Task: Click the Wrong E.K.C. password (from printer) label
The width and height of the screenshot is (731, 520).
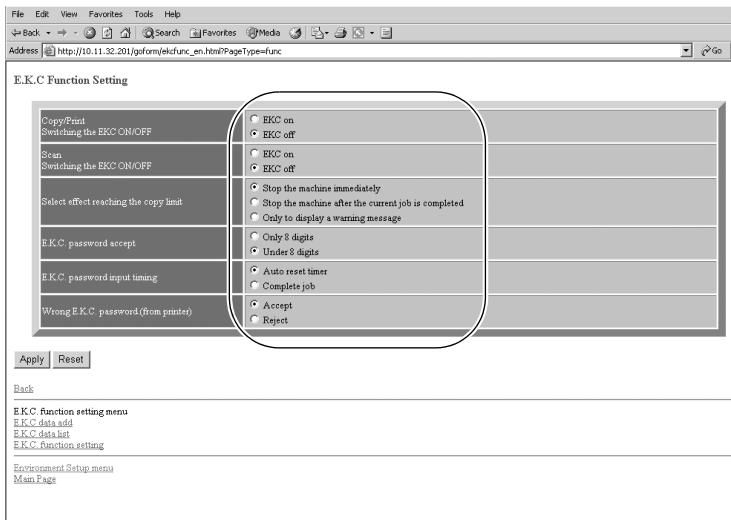Action: pyautogui.click(x=117, y=311)
